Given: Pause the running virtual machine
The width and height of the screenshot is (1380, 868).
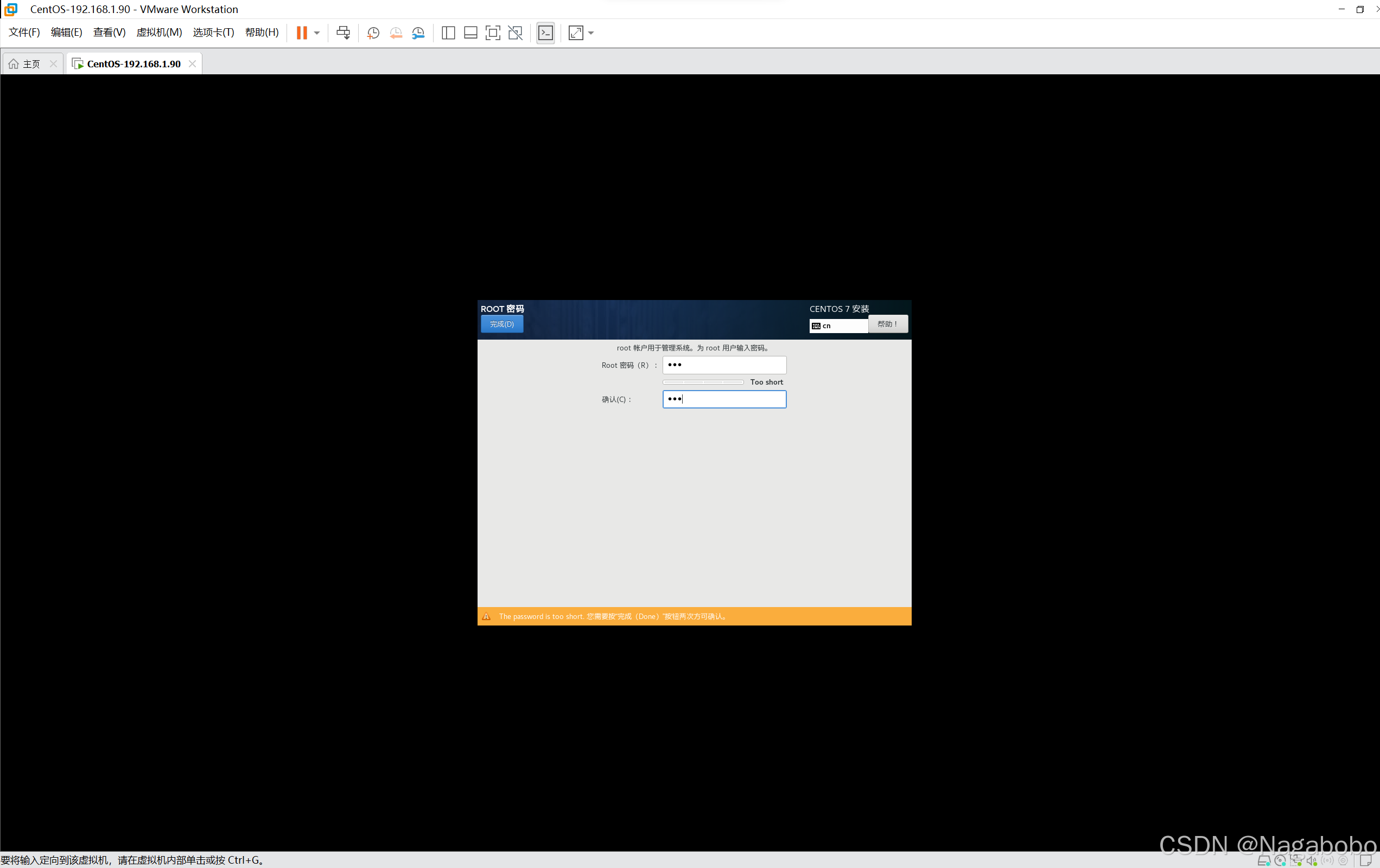Looking at the screenshot, I should [301, 33].
